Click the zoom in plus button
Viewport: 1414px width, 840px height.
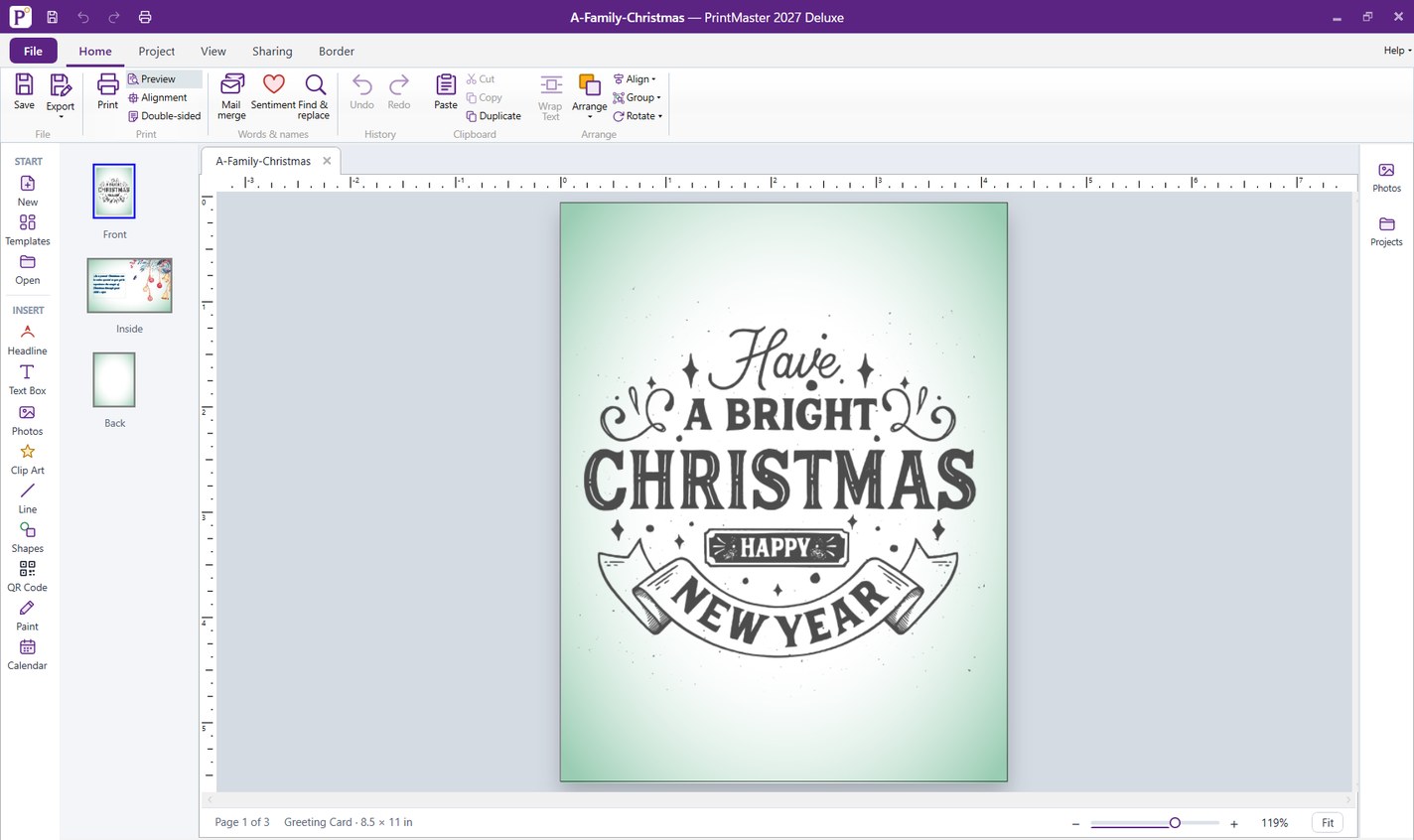1234,823
